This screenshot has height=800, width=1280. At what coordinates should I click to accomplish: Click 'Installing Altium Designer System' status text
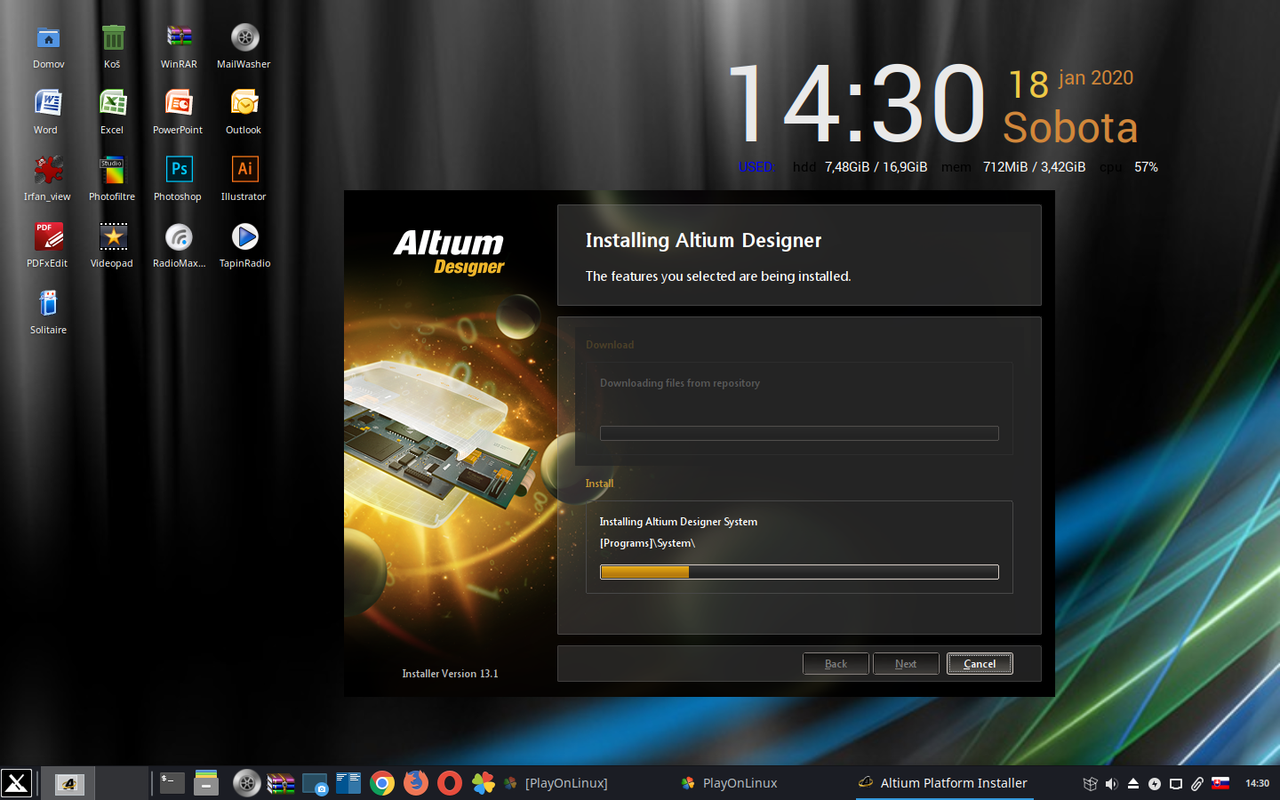pos(678,522)
